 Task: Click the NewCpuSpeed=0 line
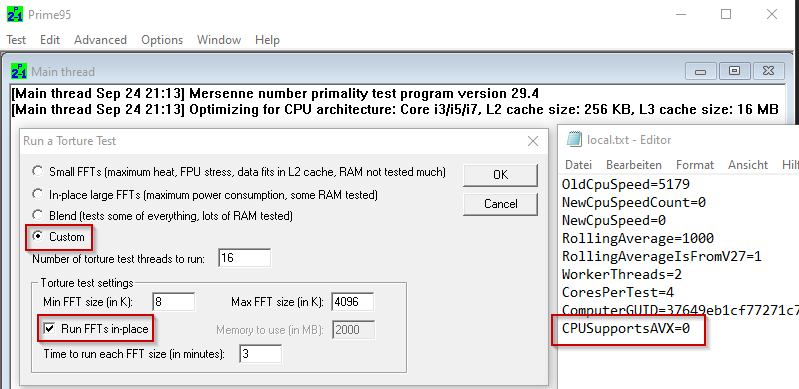(614, 221)
